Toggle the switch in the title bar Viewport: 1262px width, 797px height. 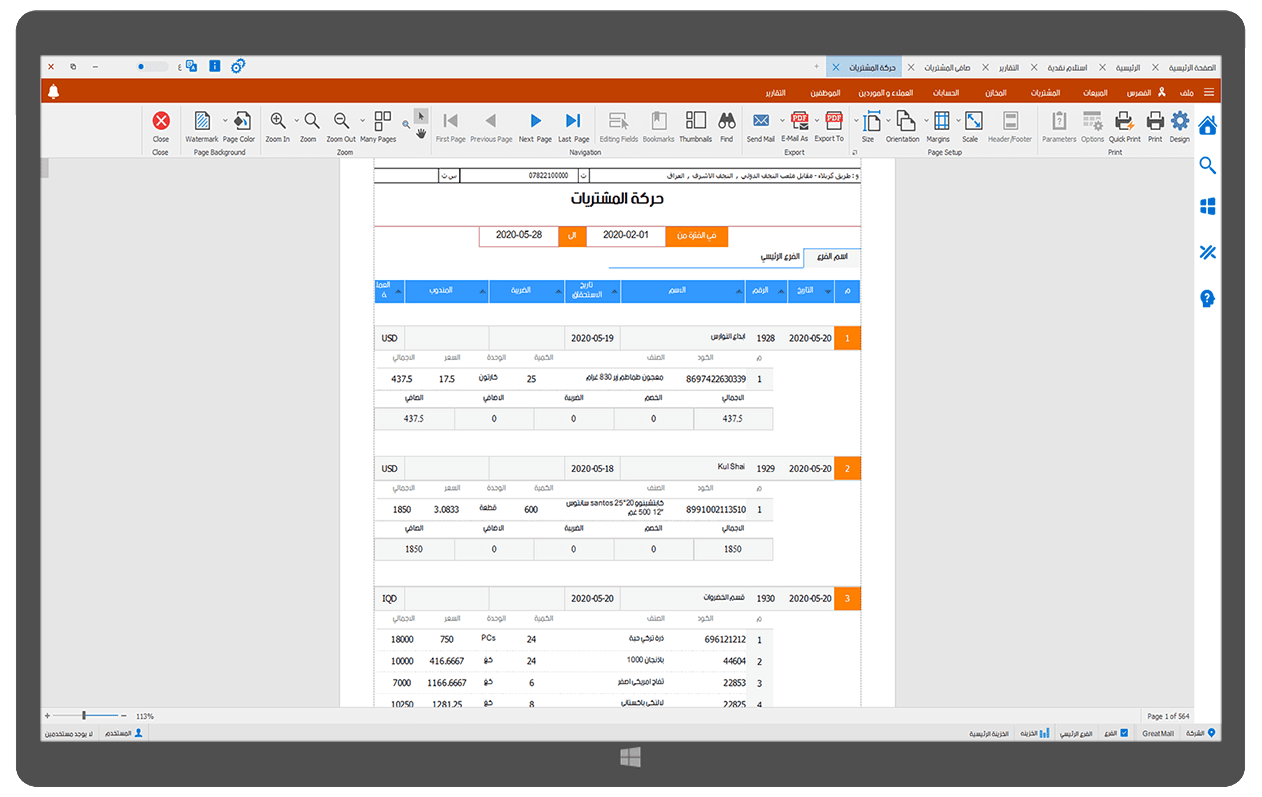click(x=153, y=66)
